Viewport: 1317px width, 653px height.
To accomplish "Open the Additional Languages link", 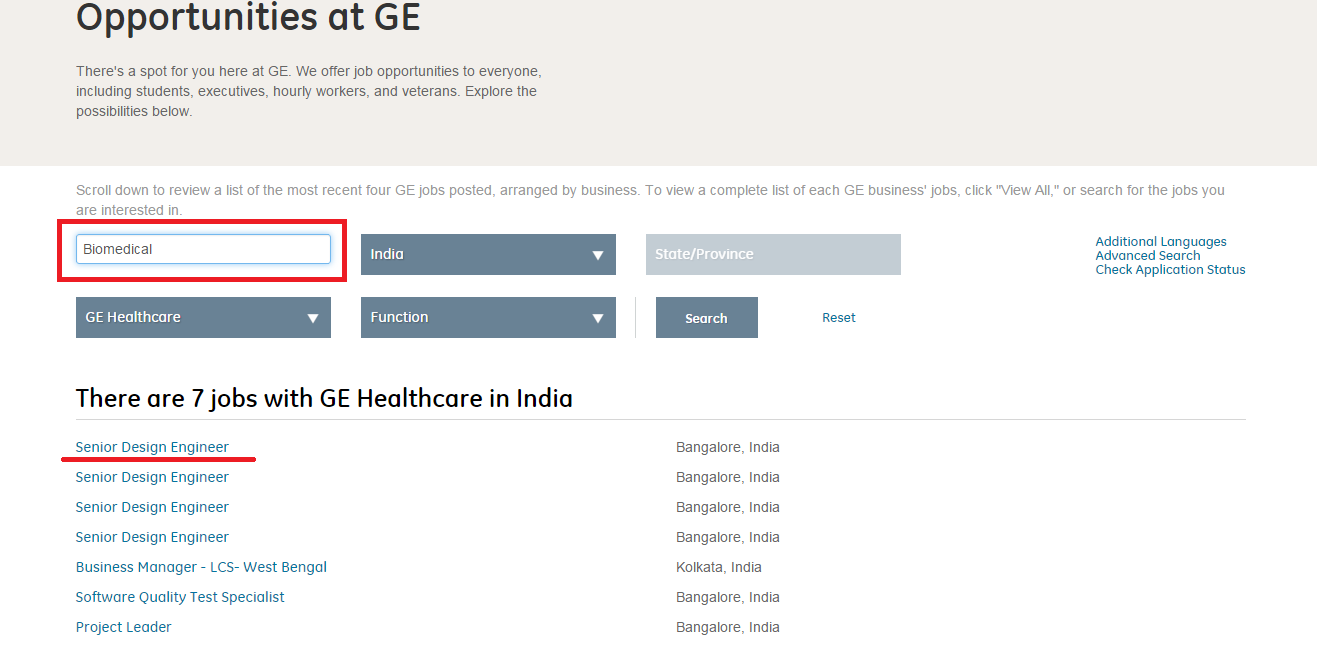I will pos(1161,241).
